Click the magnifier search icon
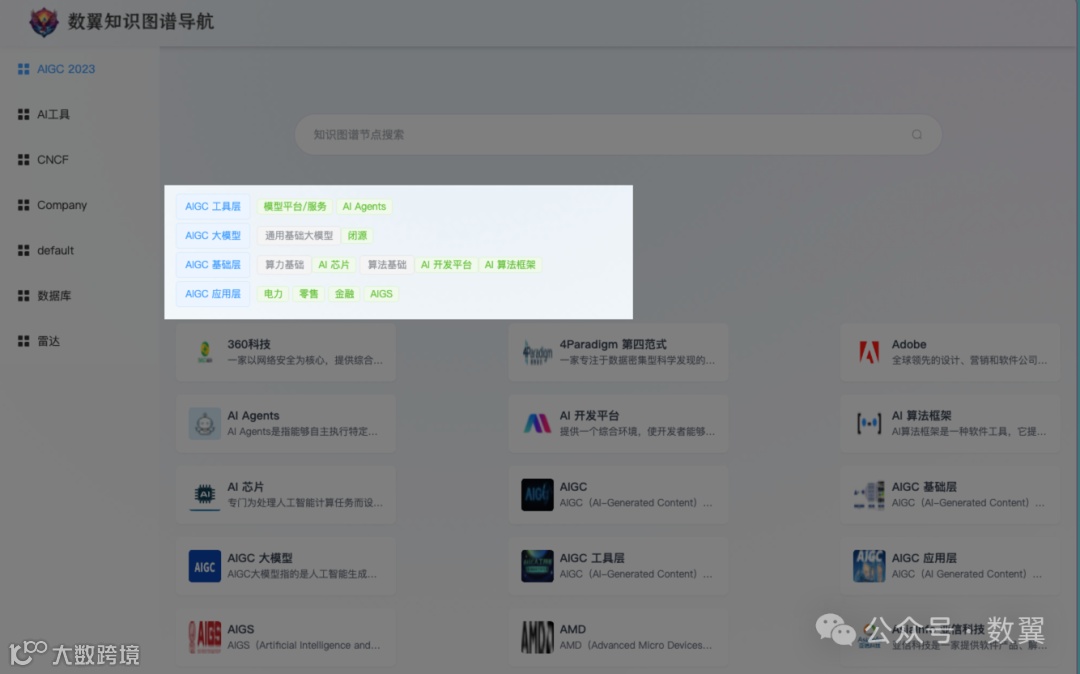 917,135
